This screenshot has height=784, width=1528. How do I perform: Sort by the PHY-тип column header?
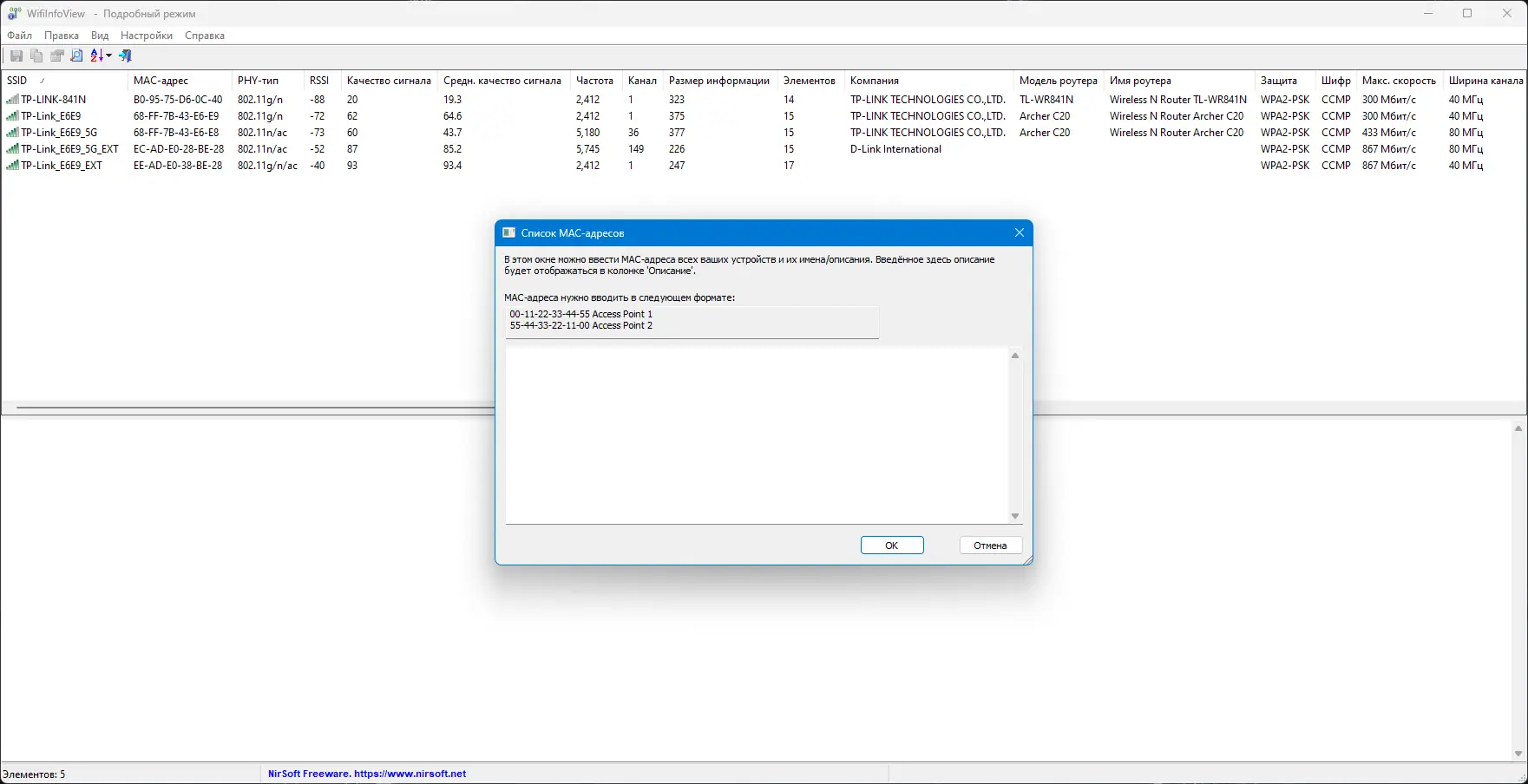tap(268, 81)
